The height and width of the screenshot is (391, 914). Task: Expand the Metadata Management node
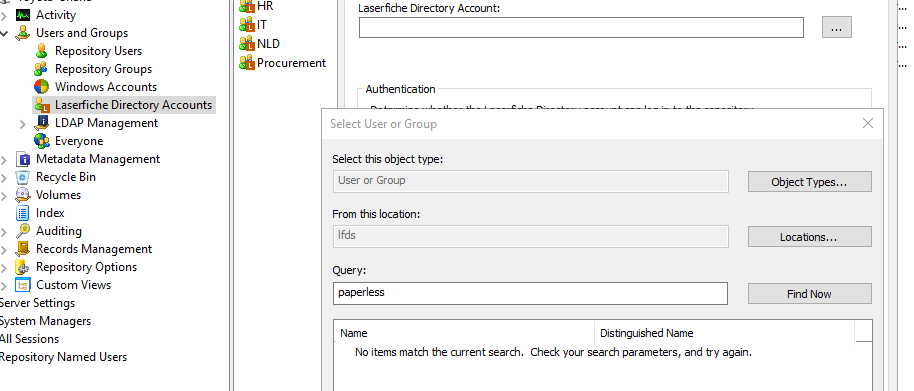tap(5, 159)
